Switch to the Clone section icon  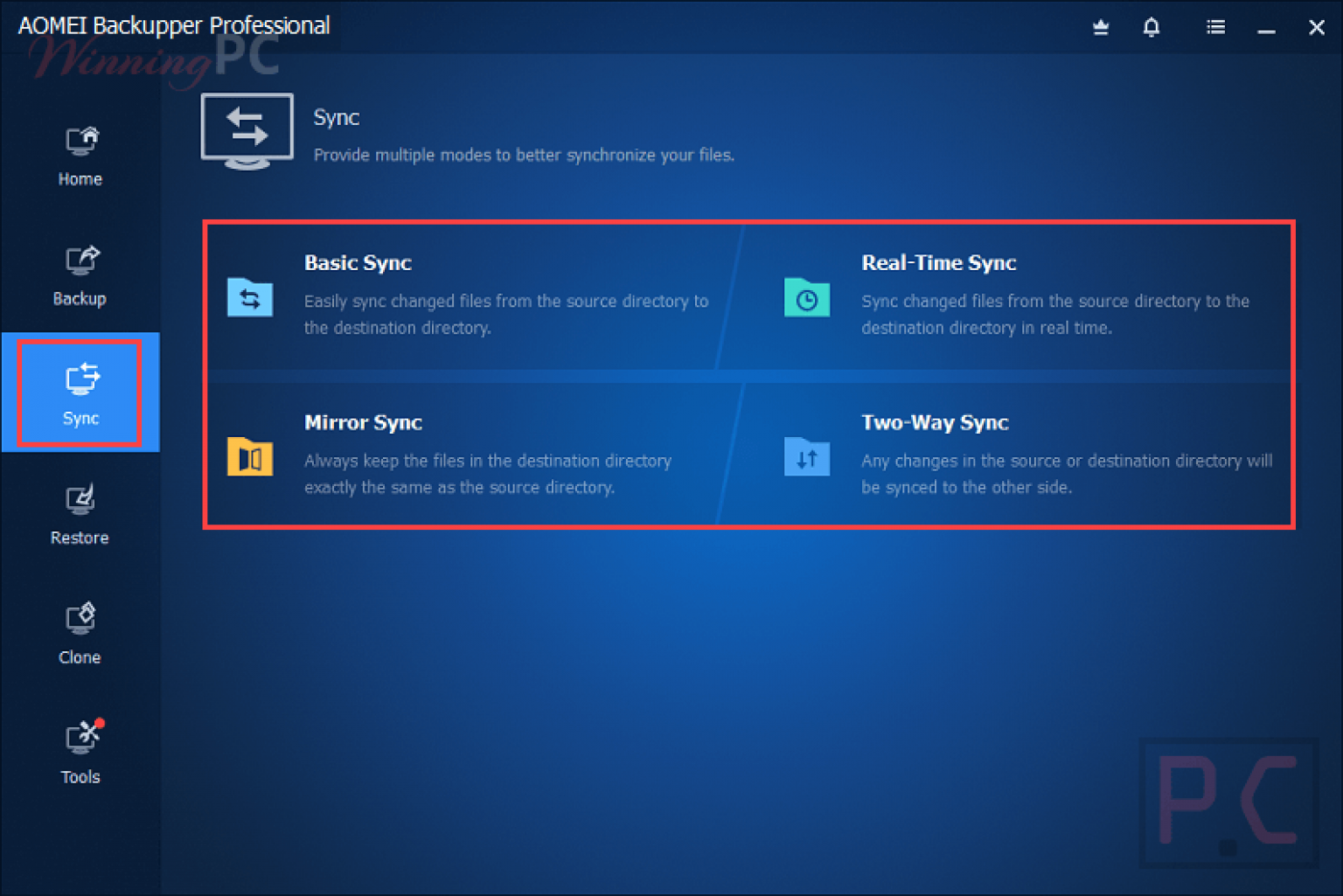click(x=80, y=619)
